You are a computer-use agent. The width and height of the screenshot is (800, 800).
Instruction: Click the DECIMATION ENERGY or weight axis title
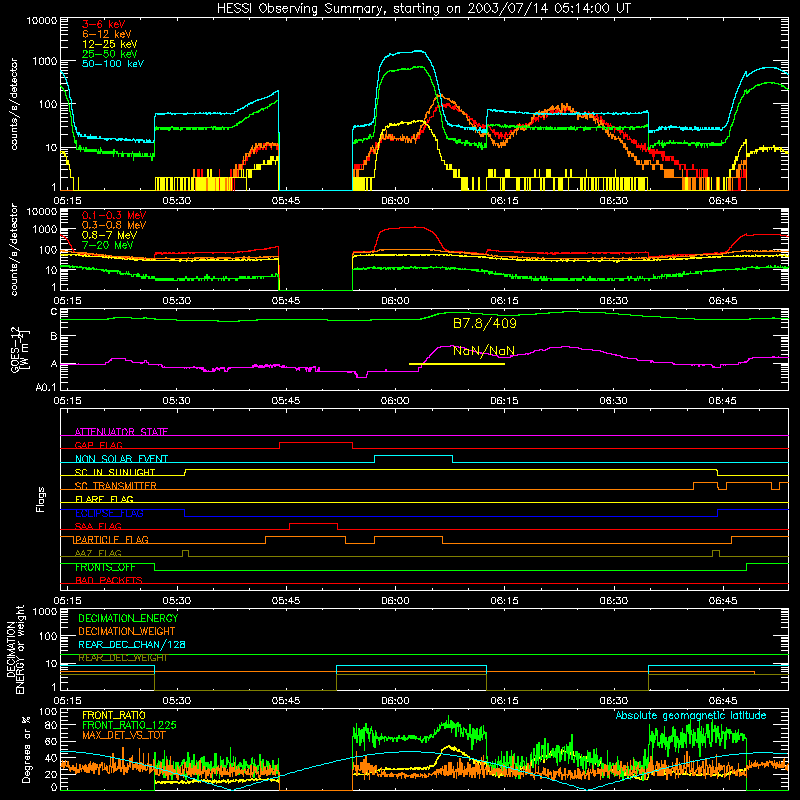click(15, 649)
